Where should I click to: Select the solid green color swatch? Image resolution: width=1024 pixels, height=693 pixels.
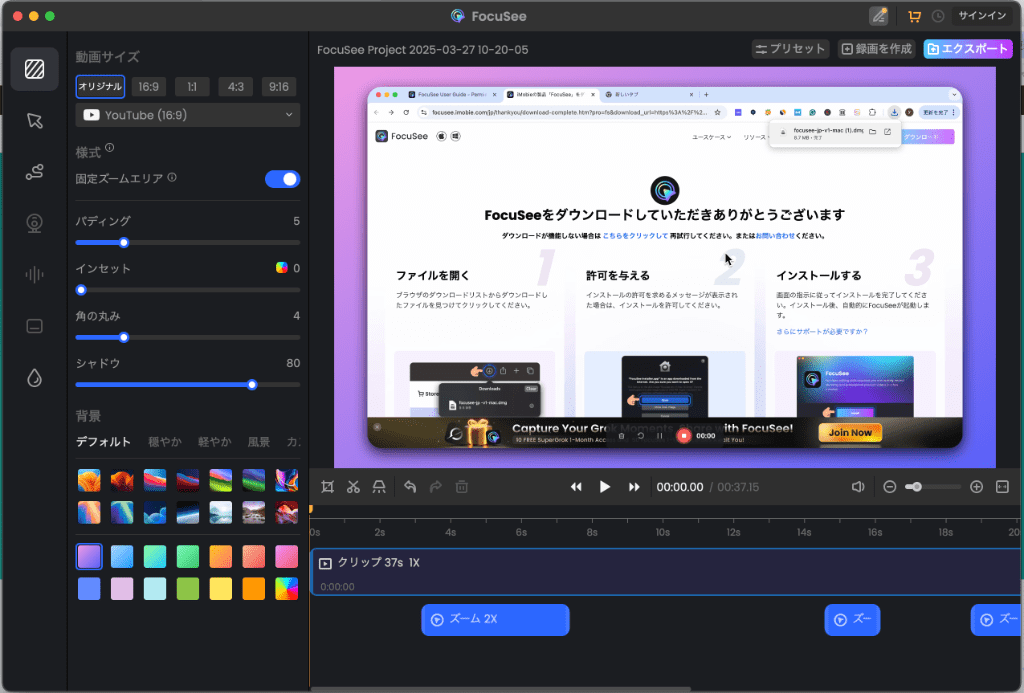click(187, 588)
